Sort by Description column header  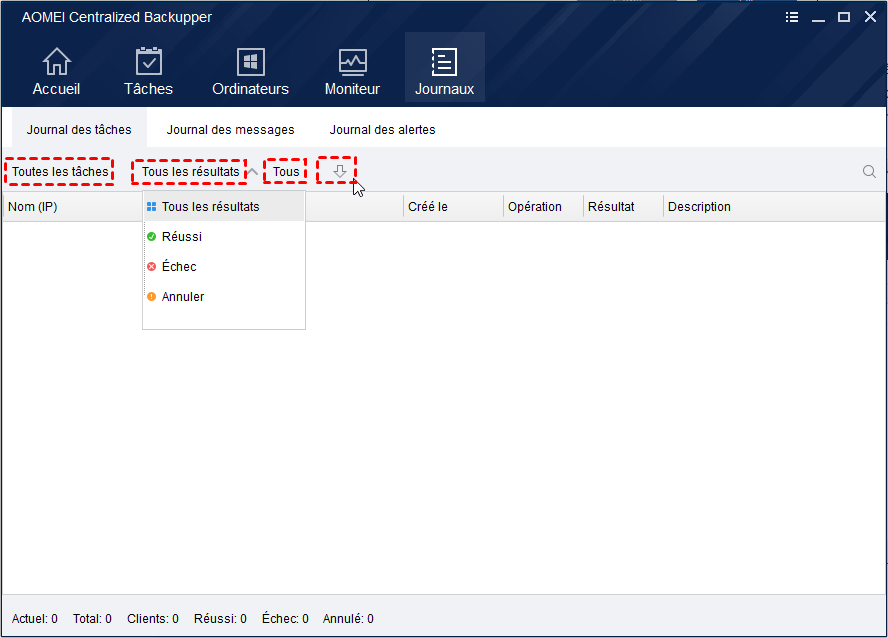(699, 207)
